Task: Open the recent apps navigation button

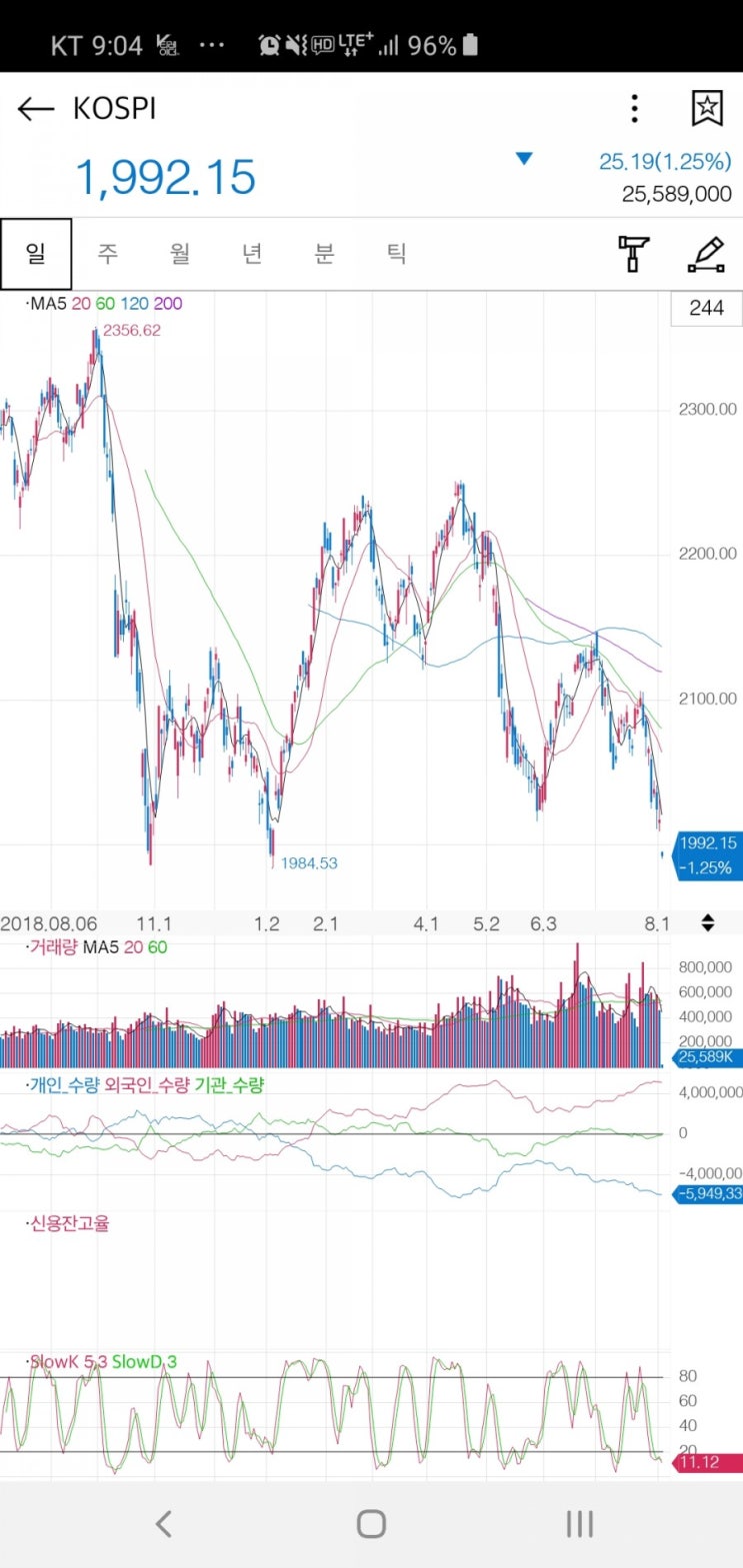Action: click(x=580, y=1523)
